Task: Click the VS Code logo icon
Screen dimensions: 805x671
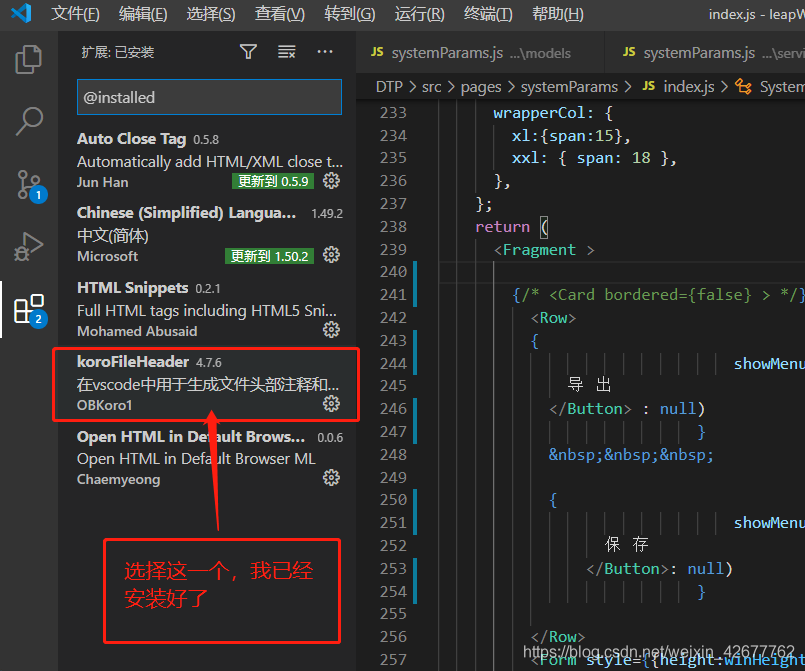Action: (21, 13)
